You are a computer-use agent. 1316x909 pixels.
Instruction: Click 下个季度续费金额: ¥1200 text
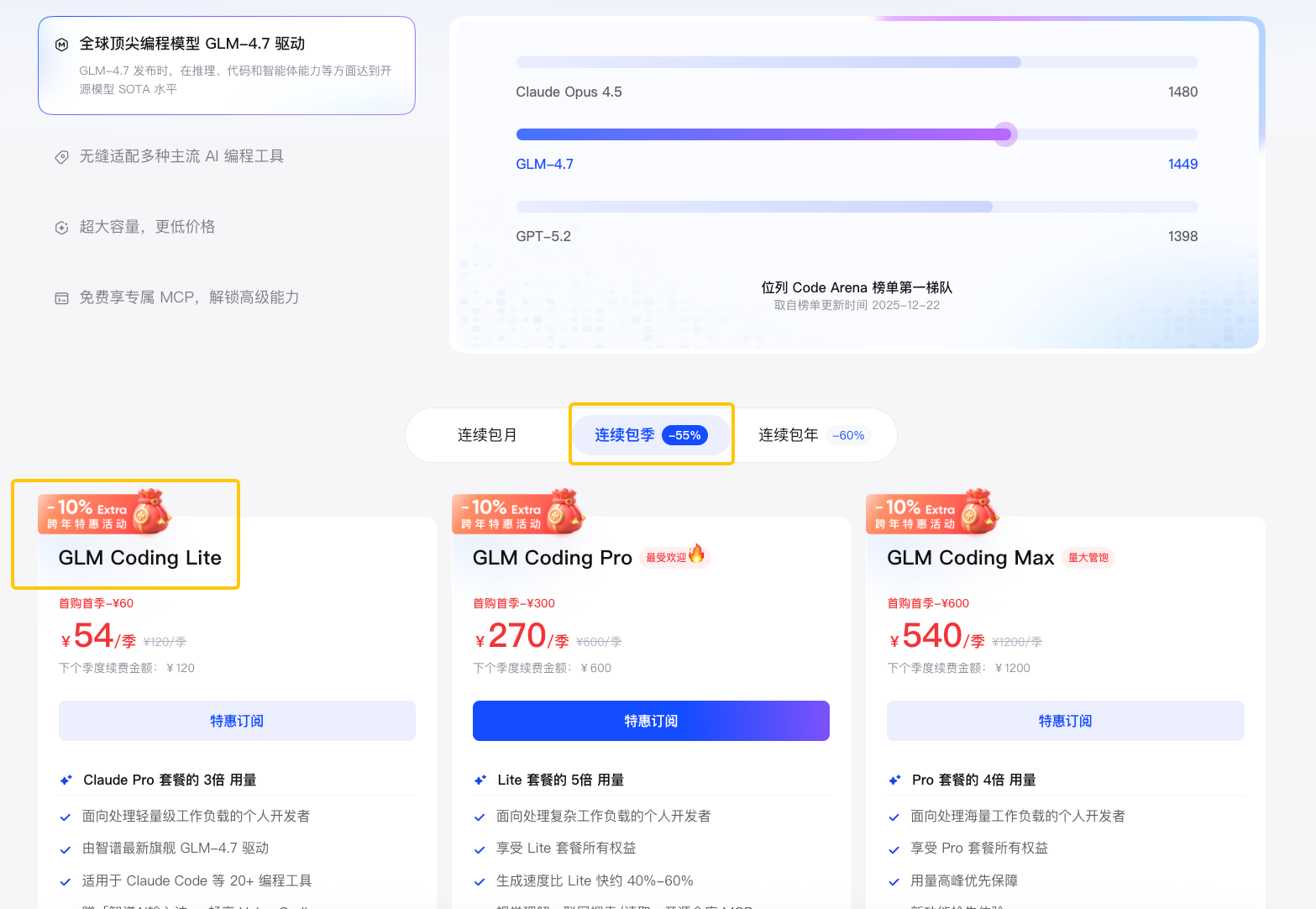point(959,669)
